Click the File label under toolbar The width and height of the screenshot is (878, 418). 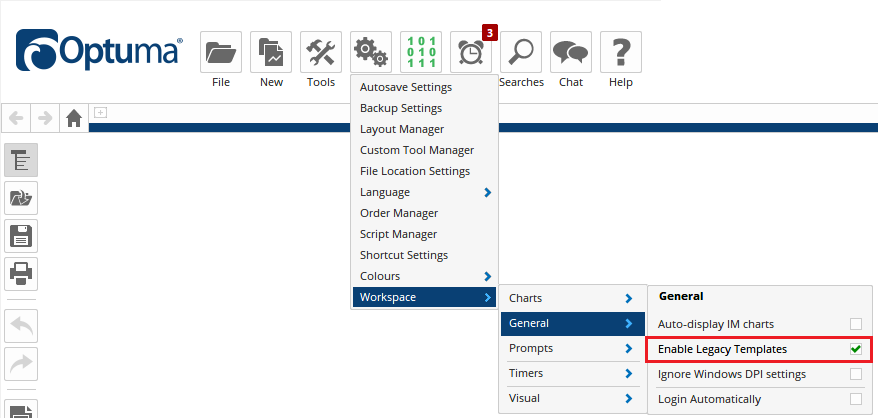221,82
